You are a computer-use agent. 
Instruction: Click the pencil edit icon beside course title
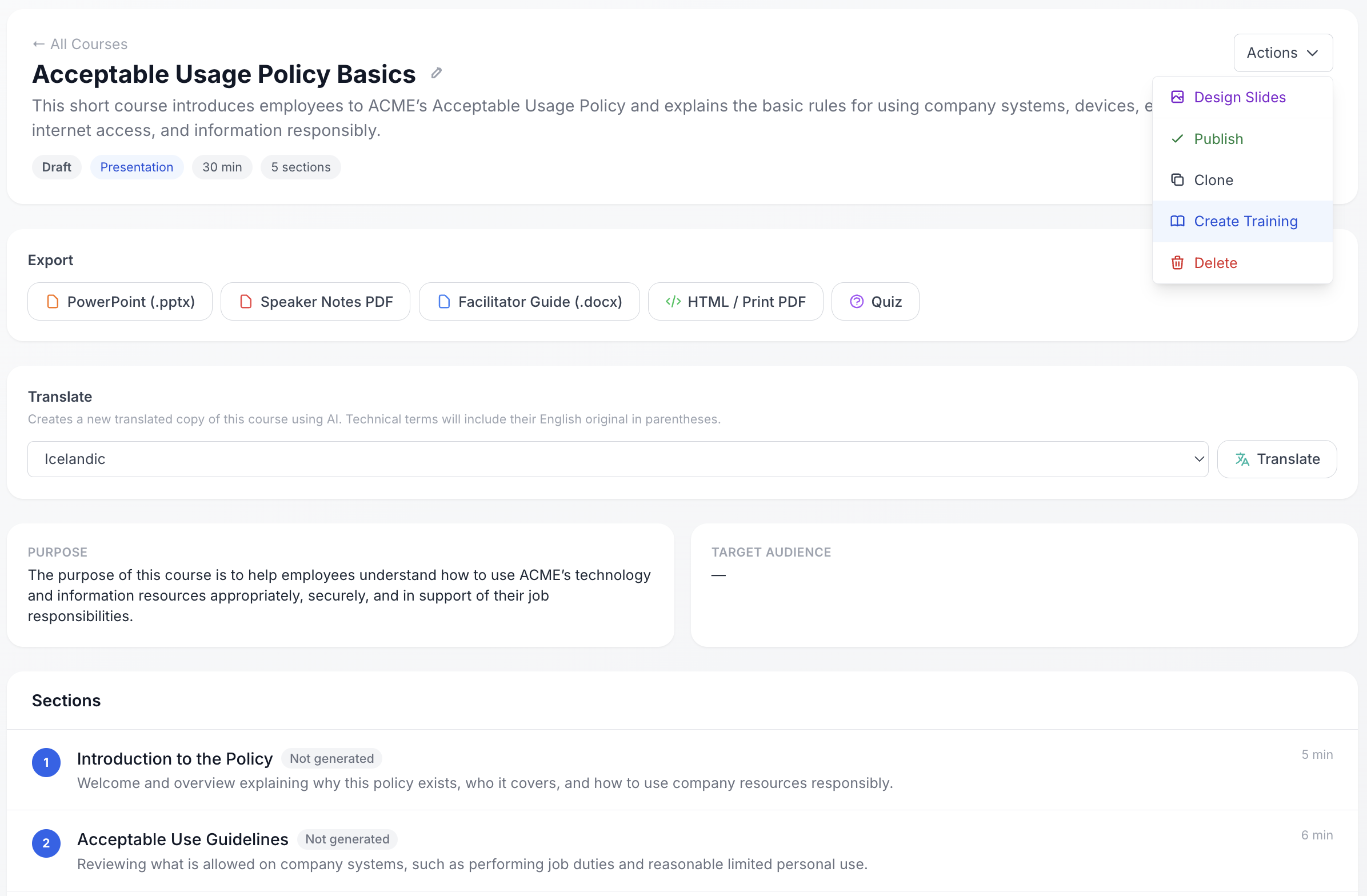click(437, 73)
